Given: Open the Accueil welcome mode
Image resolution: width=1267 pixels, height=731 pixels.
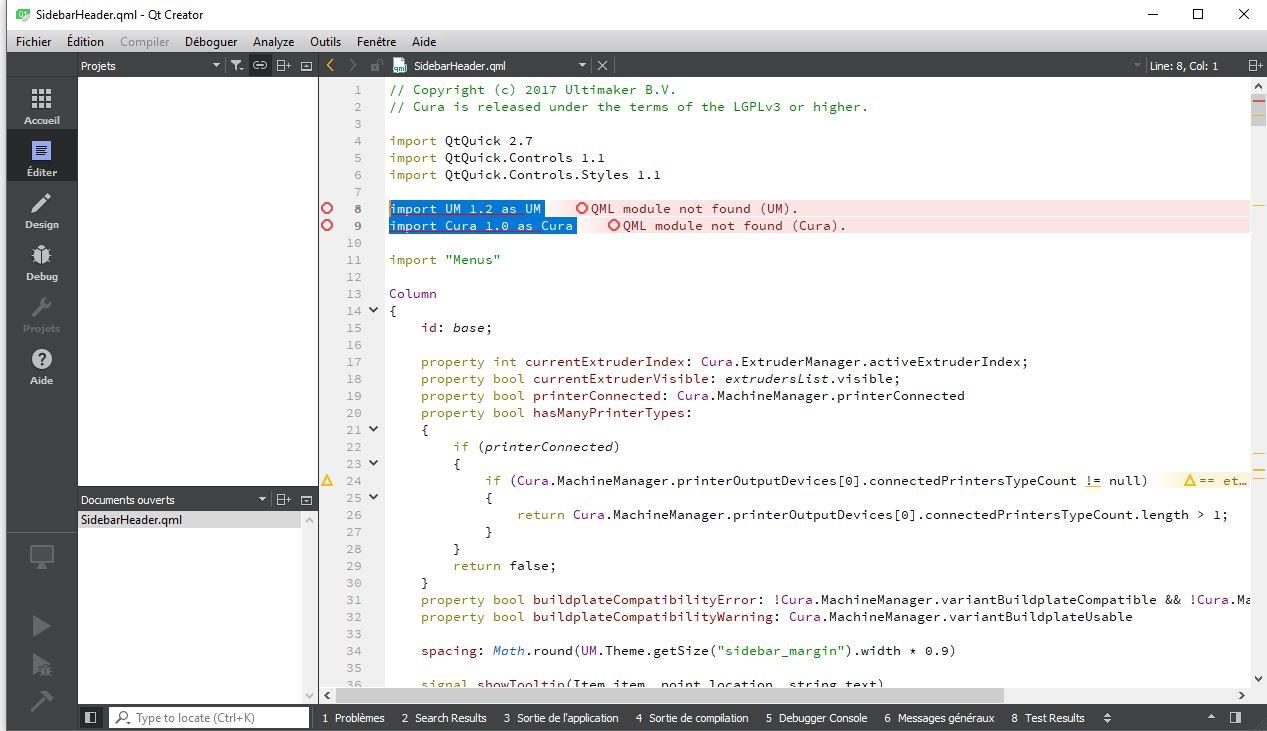Looking at the screenshot, I should click(x=41, y=105).
